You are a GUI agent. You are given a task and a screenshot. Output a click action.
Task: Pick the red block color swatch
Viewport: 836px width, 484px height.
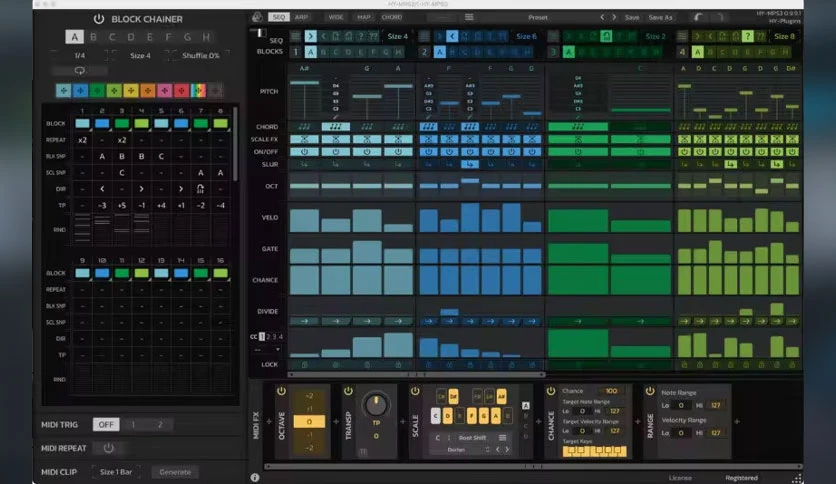pos(181,91)
